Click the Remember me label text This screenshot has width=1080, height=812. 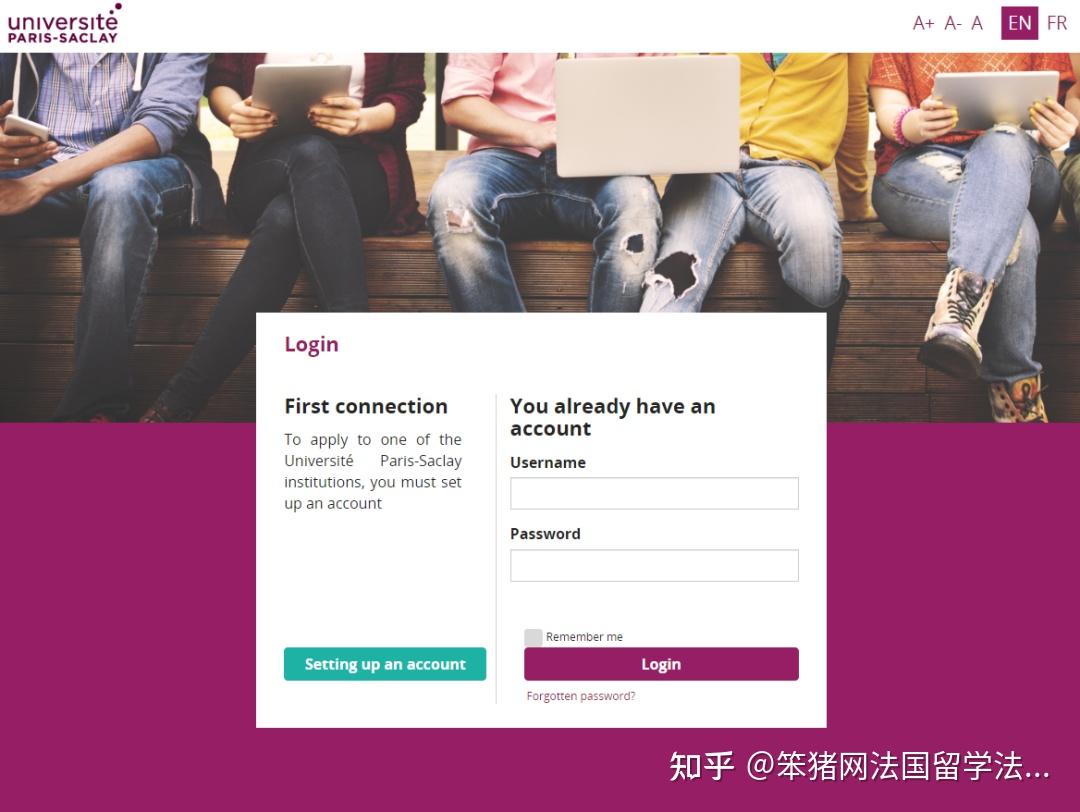click(585, 636)
